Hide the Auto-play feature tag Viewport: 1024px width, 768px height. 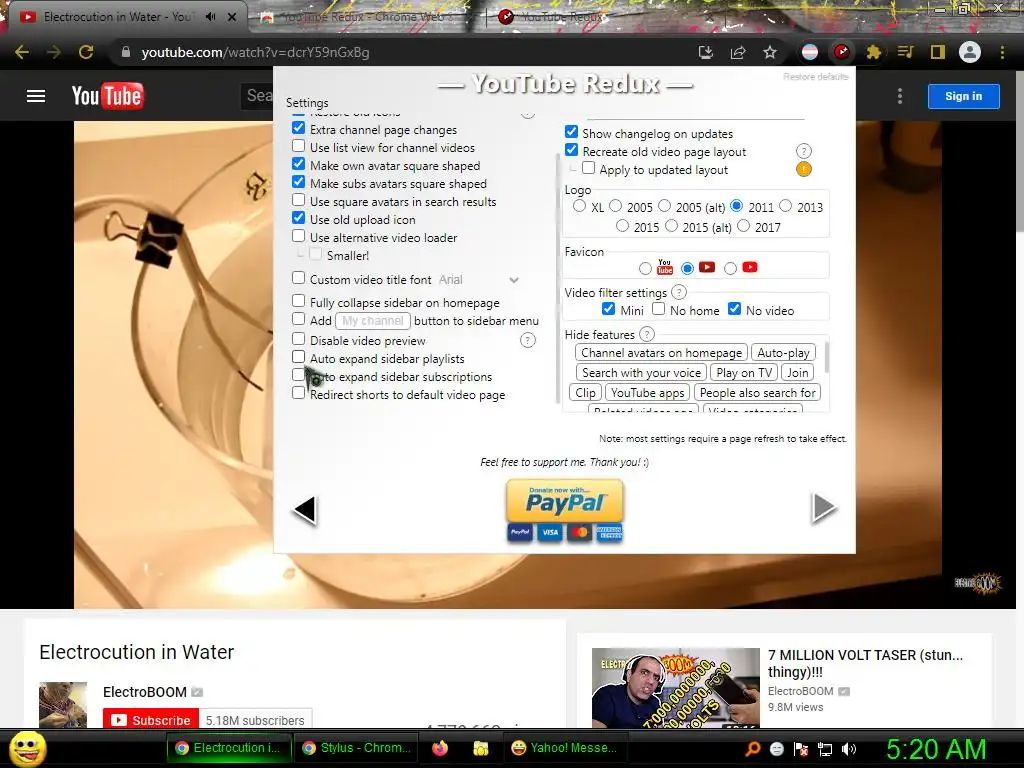click(783, 353)
